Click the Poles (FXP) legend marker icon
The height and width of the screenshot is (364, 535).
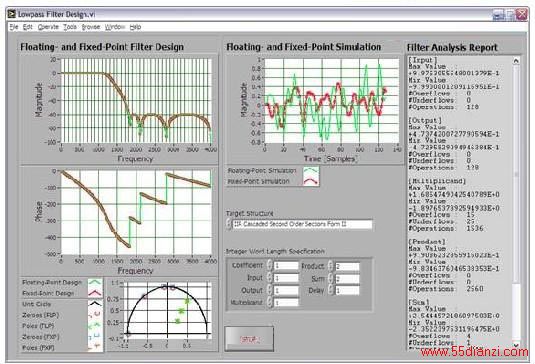[95, 347]
